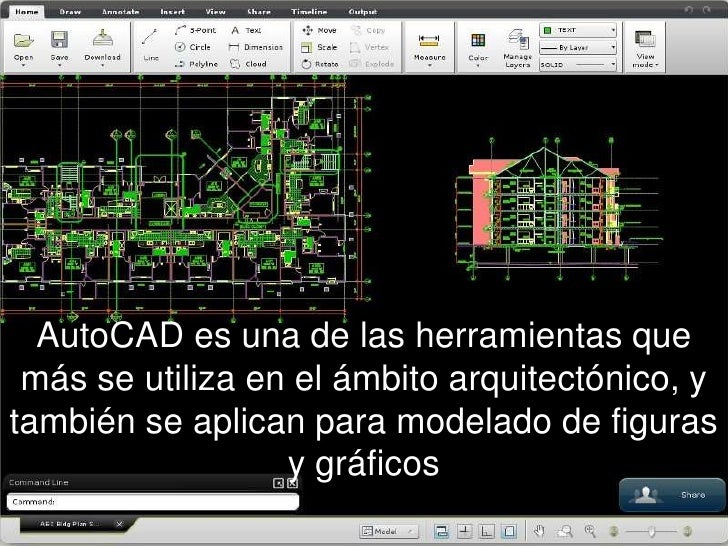
Task: Click the floor plan drawing
Action: [186, 200]
